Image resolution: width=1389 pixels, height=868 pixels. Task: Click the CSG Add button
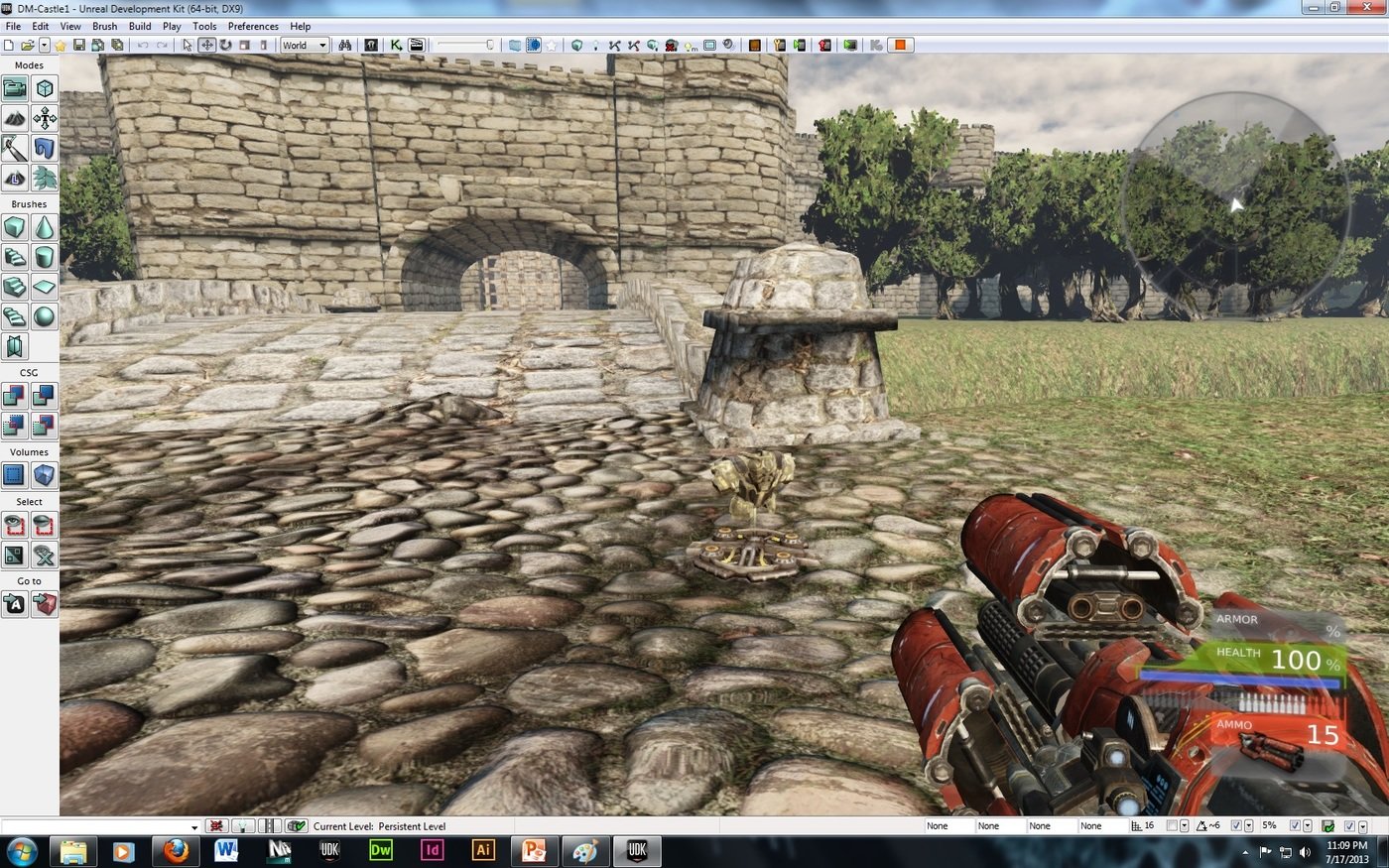[15, 397]
